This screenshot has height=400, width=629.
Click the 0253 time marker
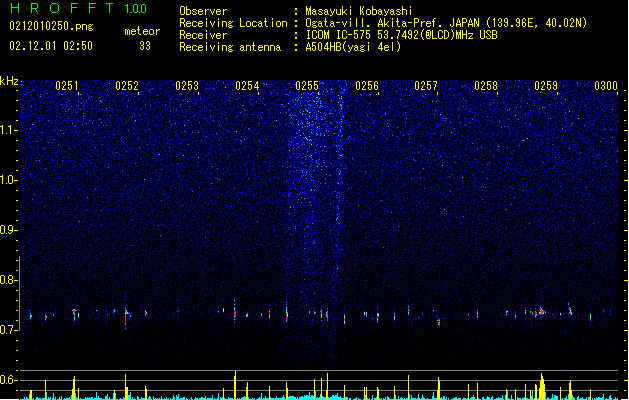click(x=187, y=85)
